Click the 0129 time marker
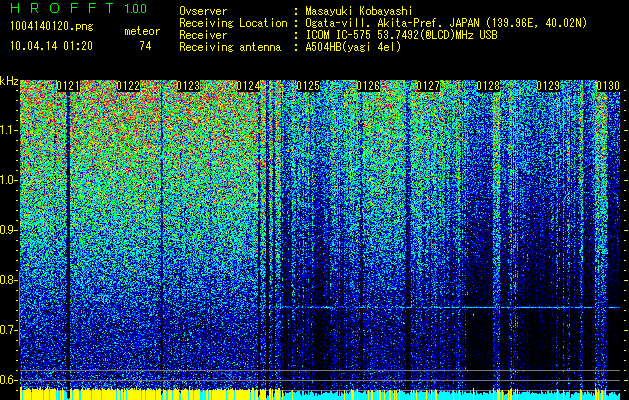 click(x=548, y=86)
